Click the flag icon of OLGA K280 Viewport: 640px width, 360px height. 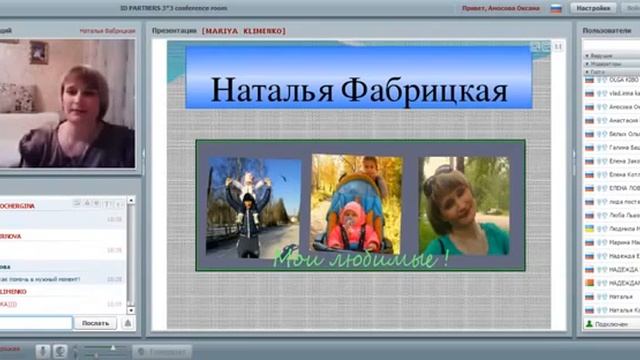coord(589,80)
